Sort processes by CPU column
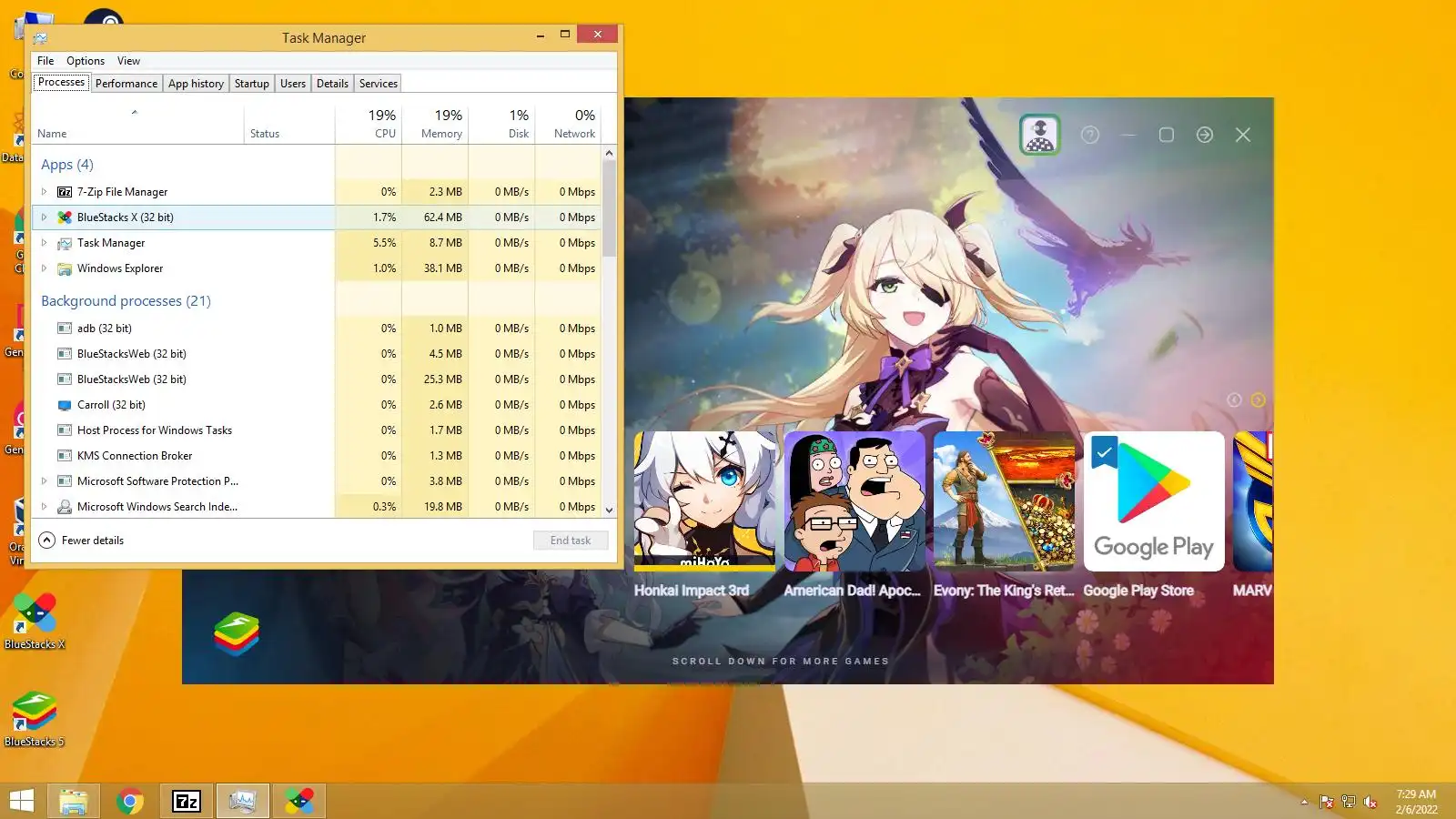Viewport: 1456px width, 819px height. pyautogui.click(x=369, y=125)
